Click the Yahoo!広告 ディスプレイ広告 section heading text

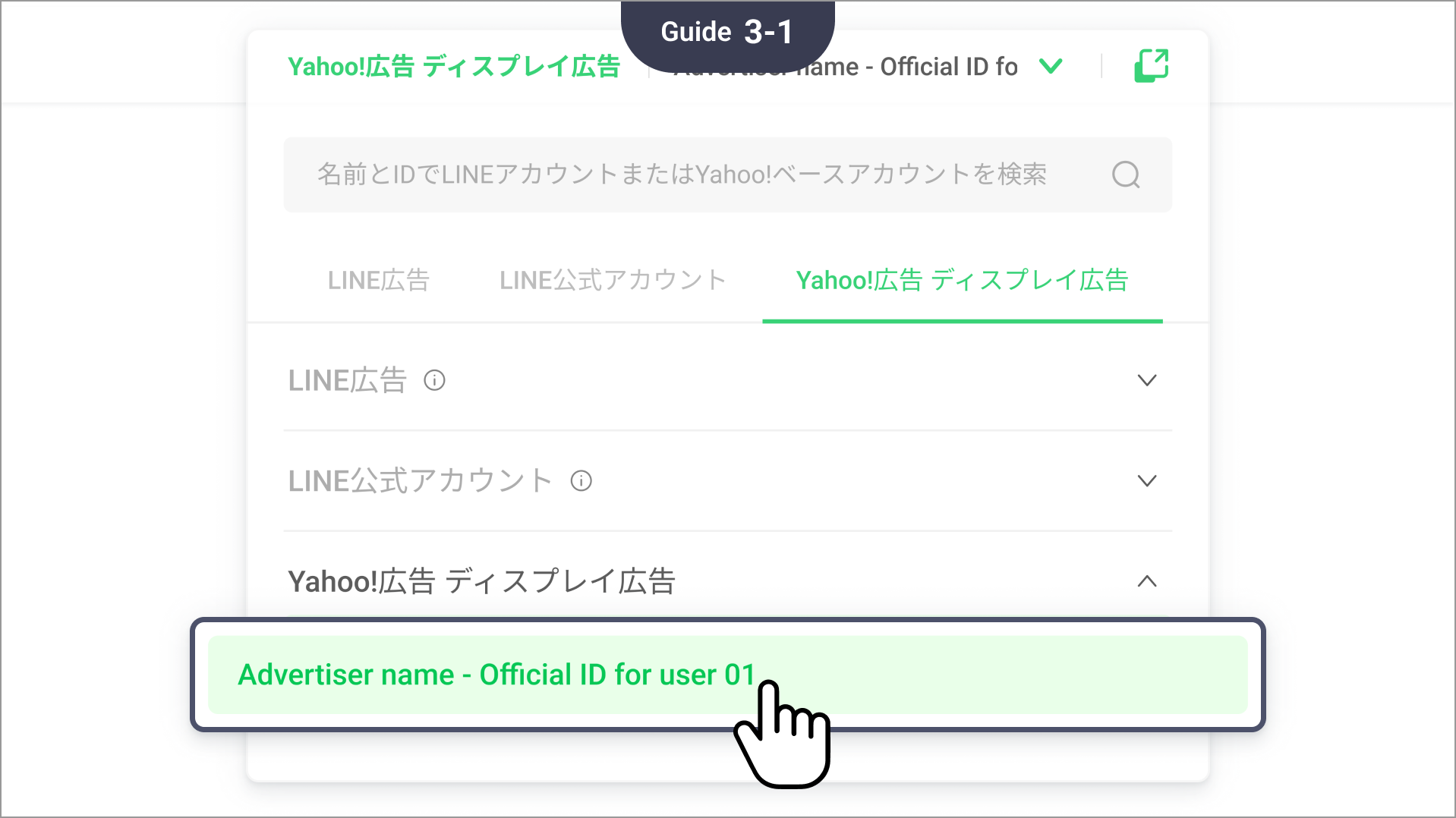[x=481, y=582]
